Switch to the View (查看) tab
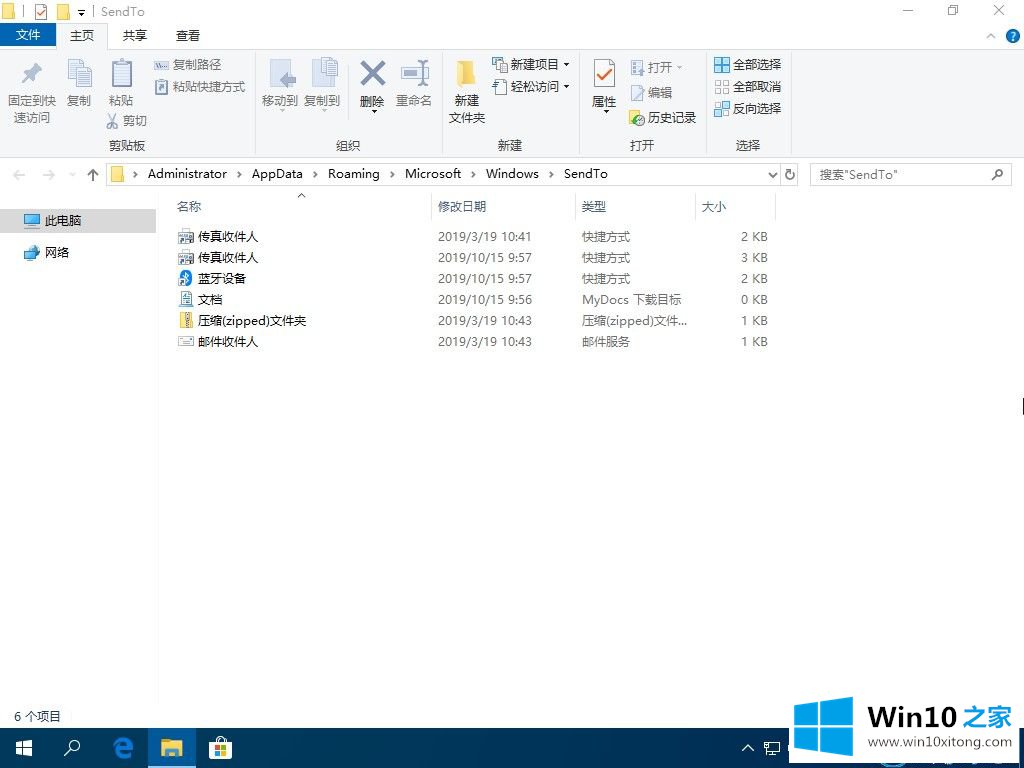Image resolution: width=1024 pixels, height=768 pixels. [x=188, y=35]
